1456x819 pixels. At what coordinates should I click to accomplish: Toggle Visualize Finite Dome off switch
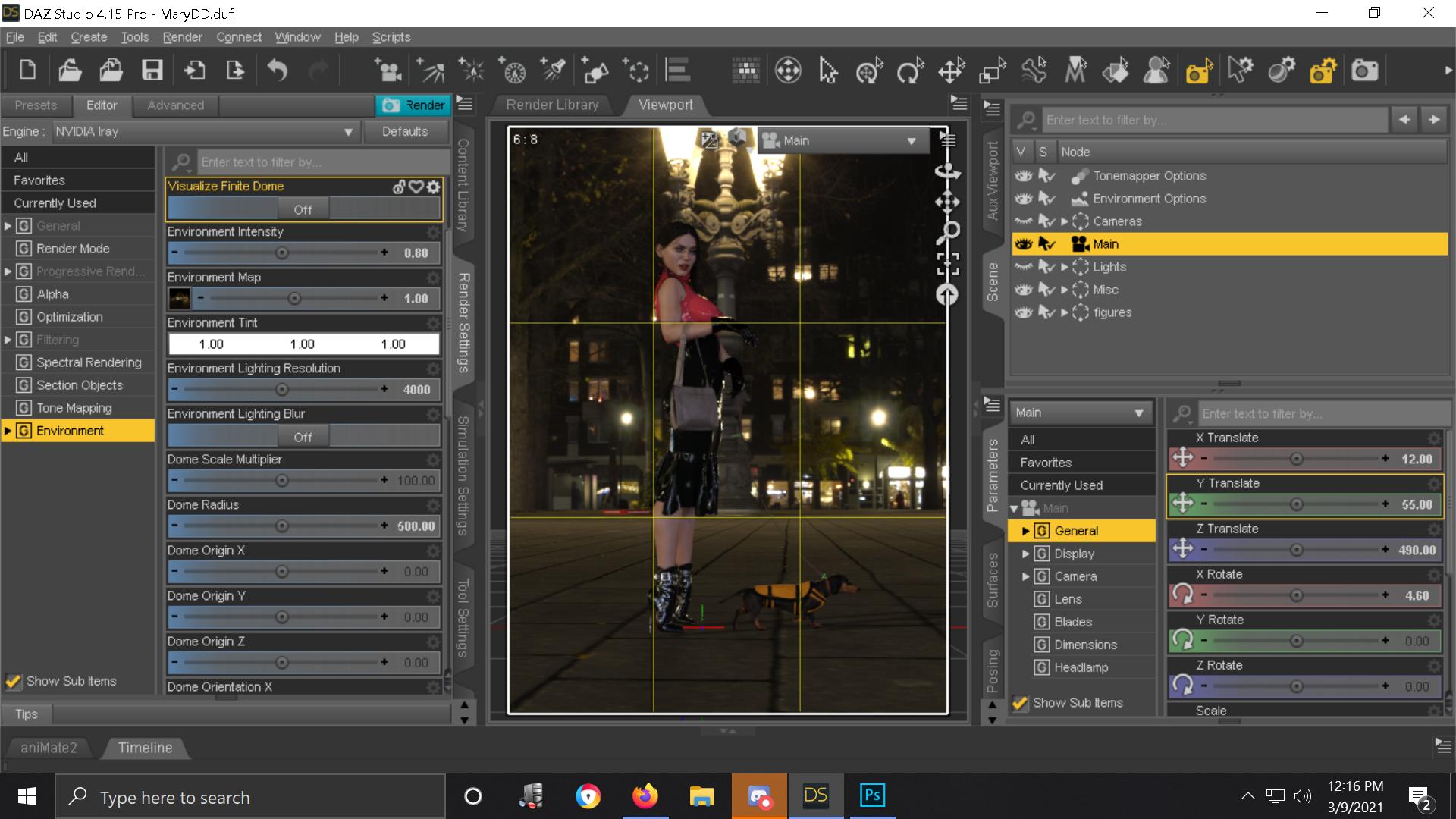pyautogui.click(x=303, y=209)
